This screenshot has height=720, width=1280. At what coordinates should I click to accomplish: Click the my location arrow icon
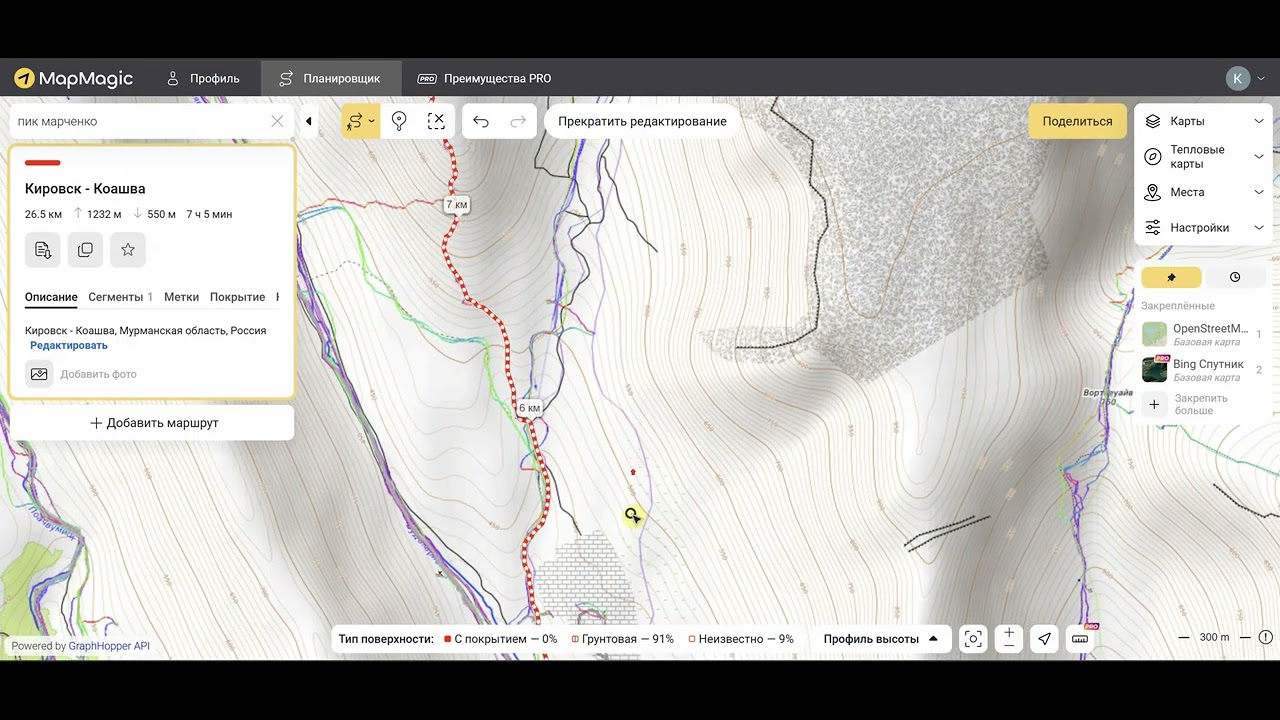[1044, 639]
